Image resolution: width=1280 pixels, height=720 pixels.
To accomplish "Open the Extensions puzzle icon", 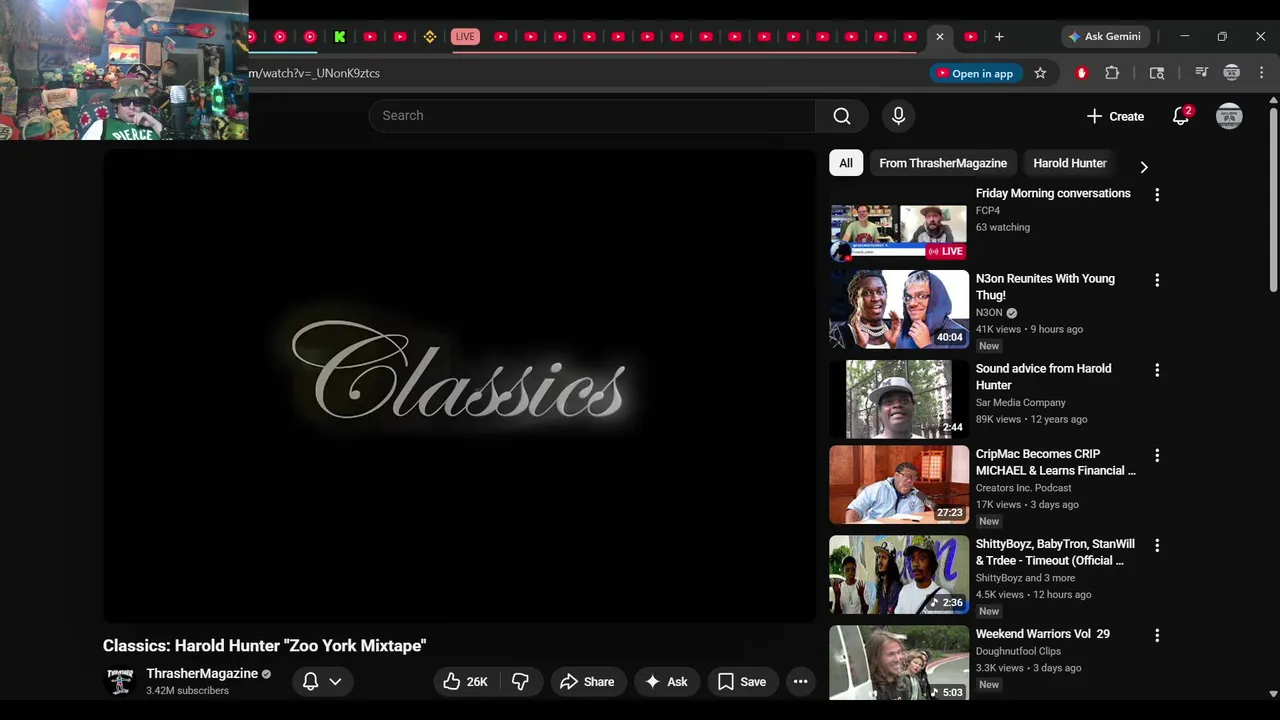I will click(x=1112, y=73).
